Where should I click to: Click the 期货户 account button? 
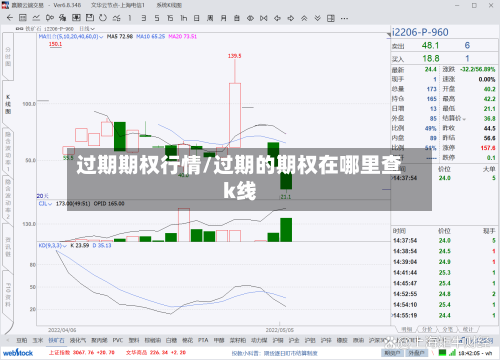pos(392,353)
